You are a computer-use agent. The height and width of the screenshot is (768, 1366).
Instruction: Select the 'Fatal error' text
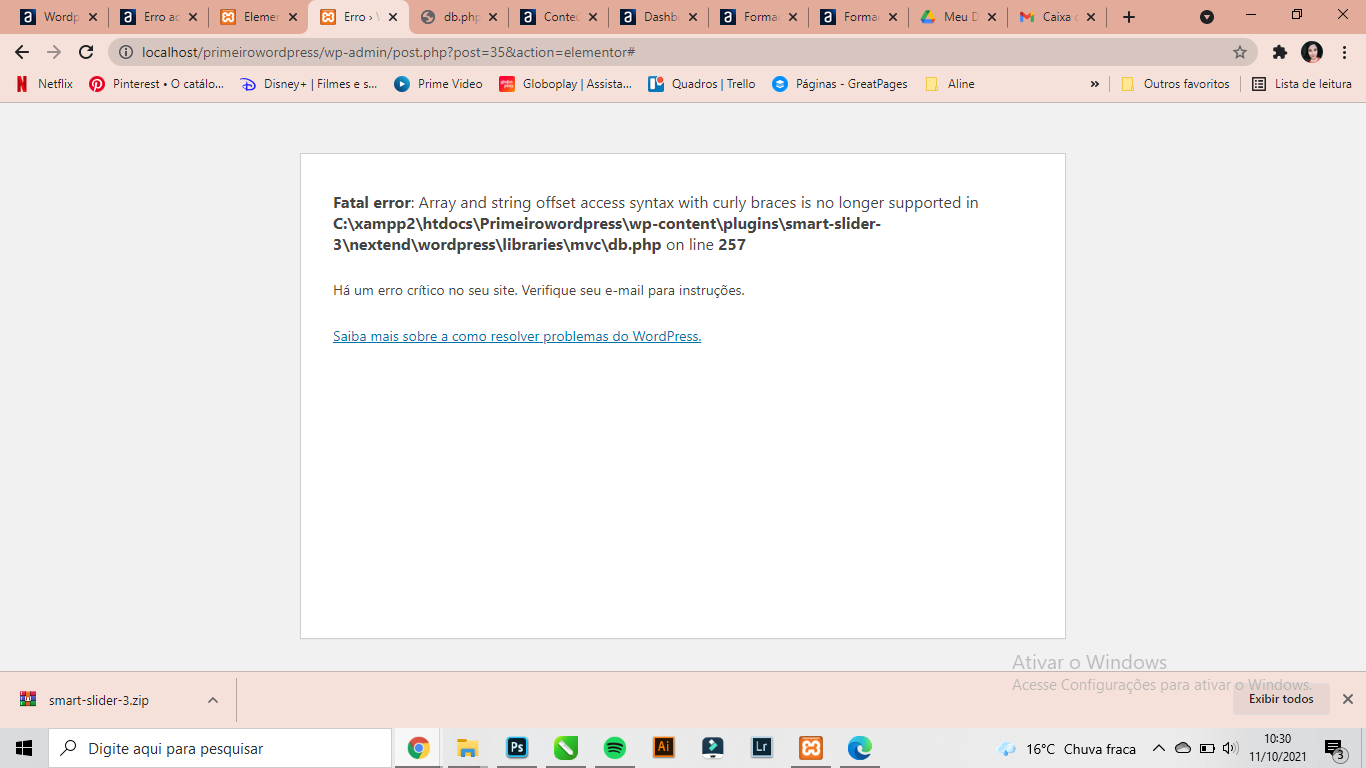point(372,203)
